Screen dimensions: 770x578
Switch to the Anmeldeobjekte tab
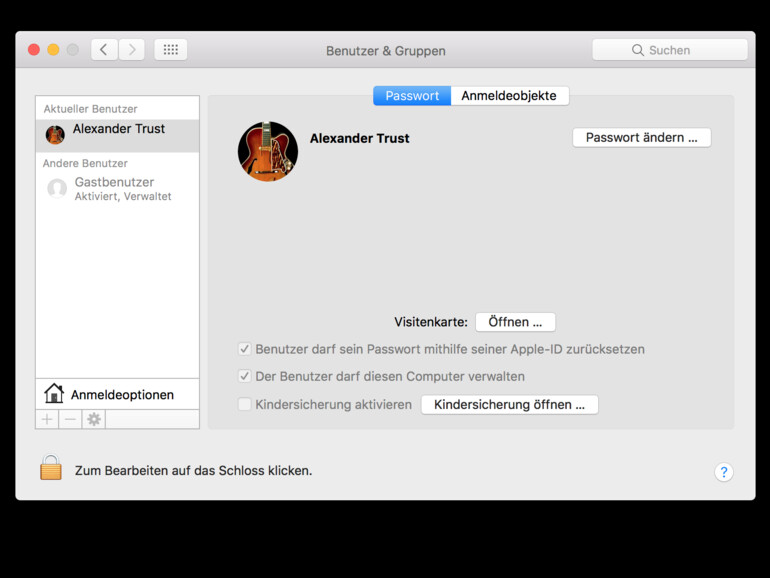tap(509, 96)
